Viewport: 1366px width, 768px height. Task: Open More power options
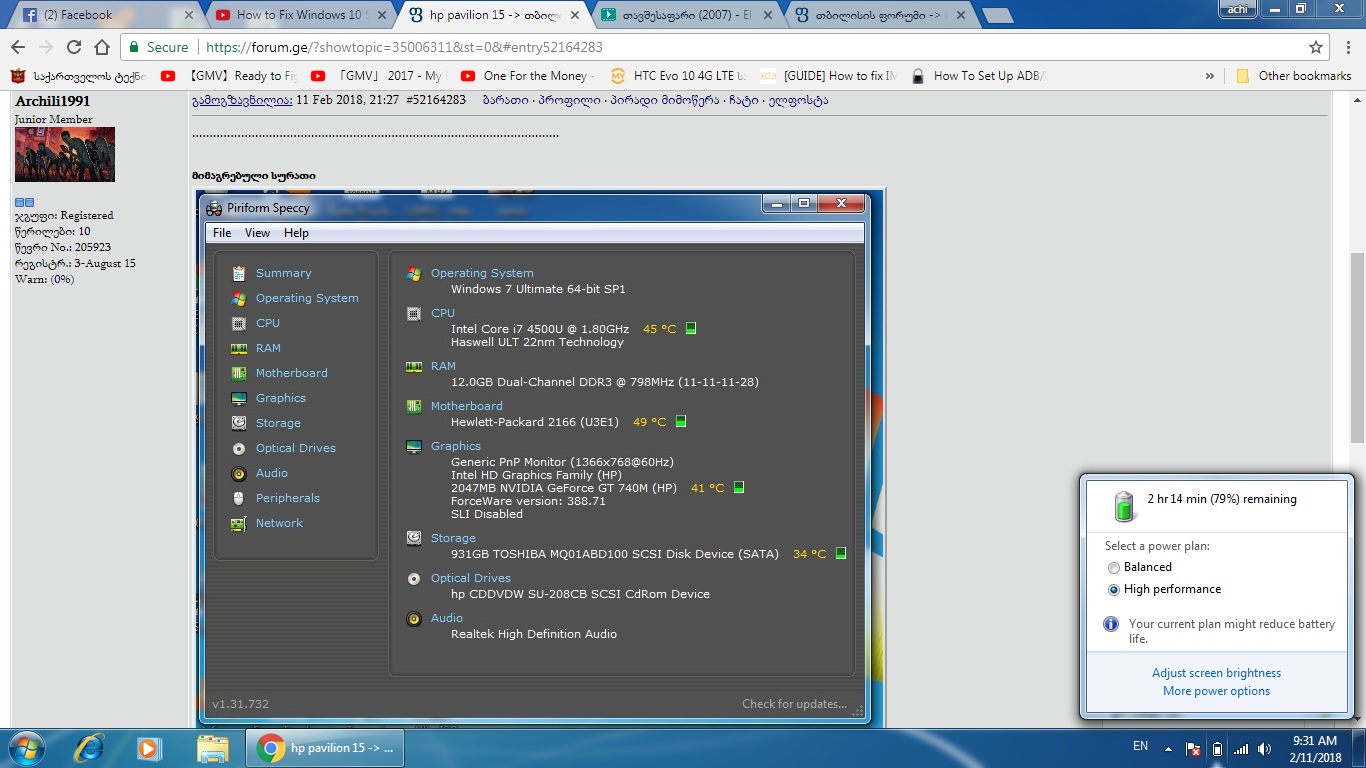1216,691
